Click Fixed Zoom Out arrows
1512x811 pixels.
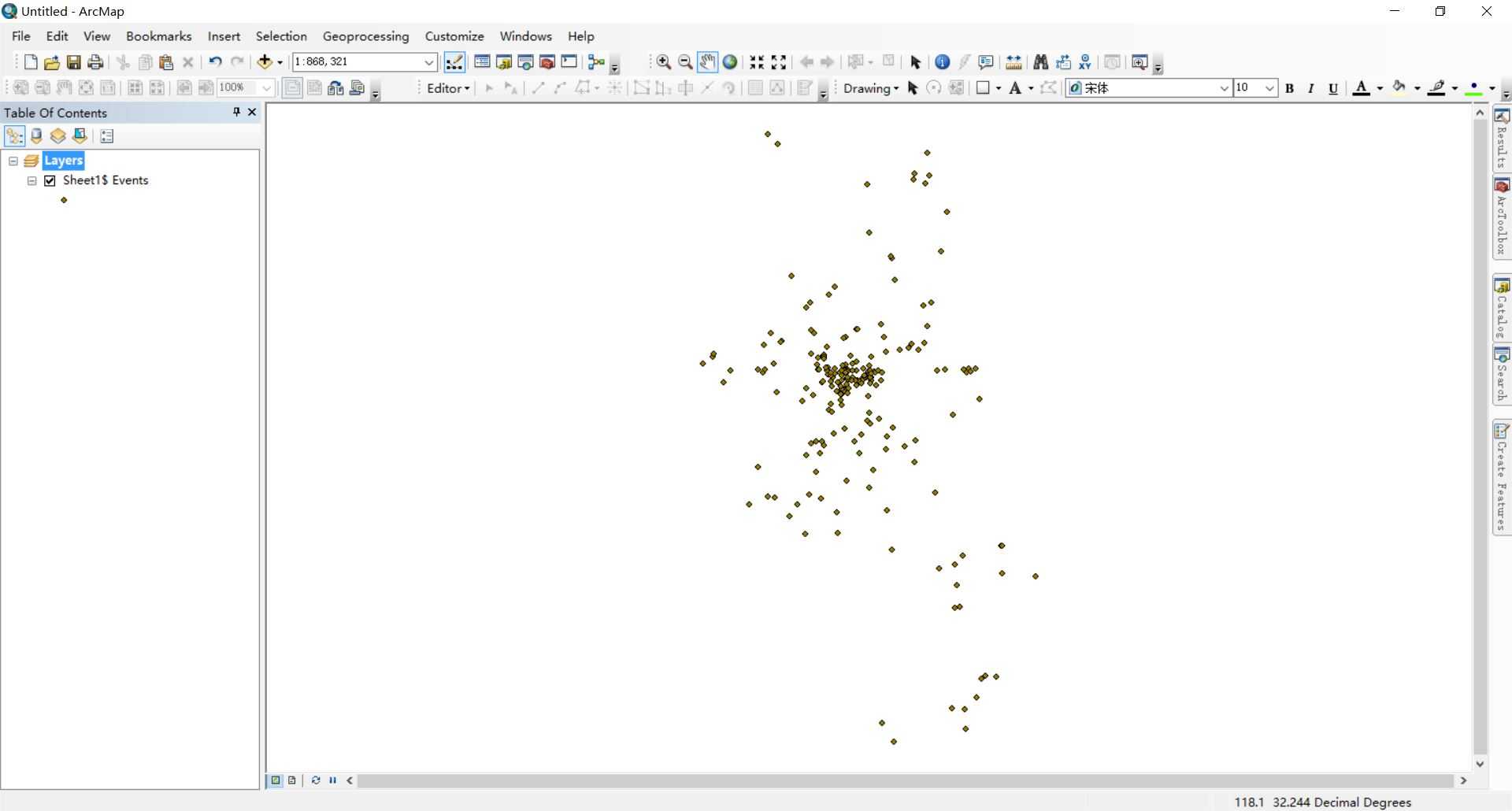779,62
